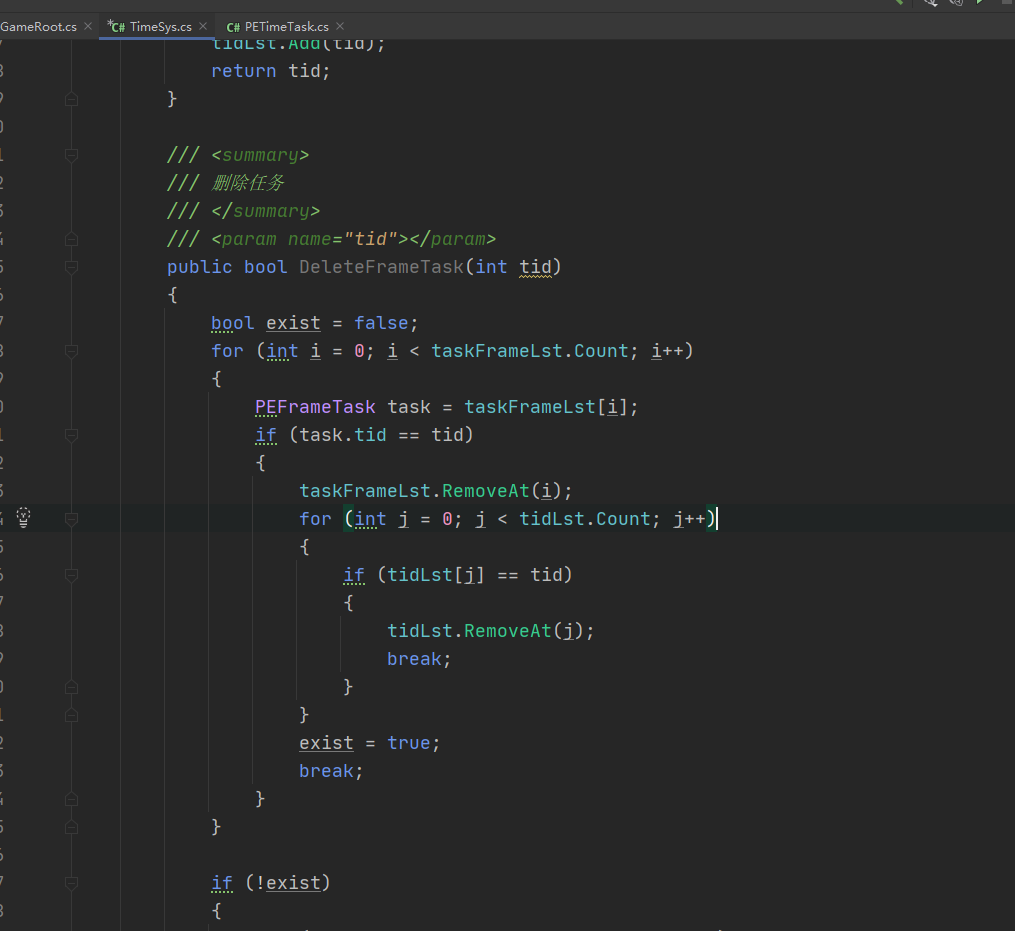Click 'task.tid' in the if condition
The height and width of the screenshot is (931, 1015).
tap(343, 435)
